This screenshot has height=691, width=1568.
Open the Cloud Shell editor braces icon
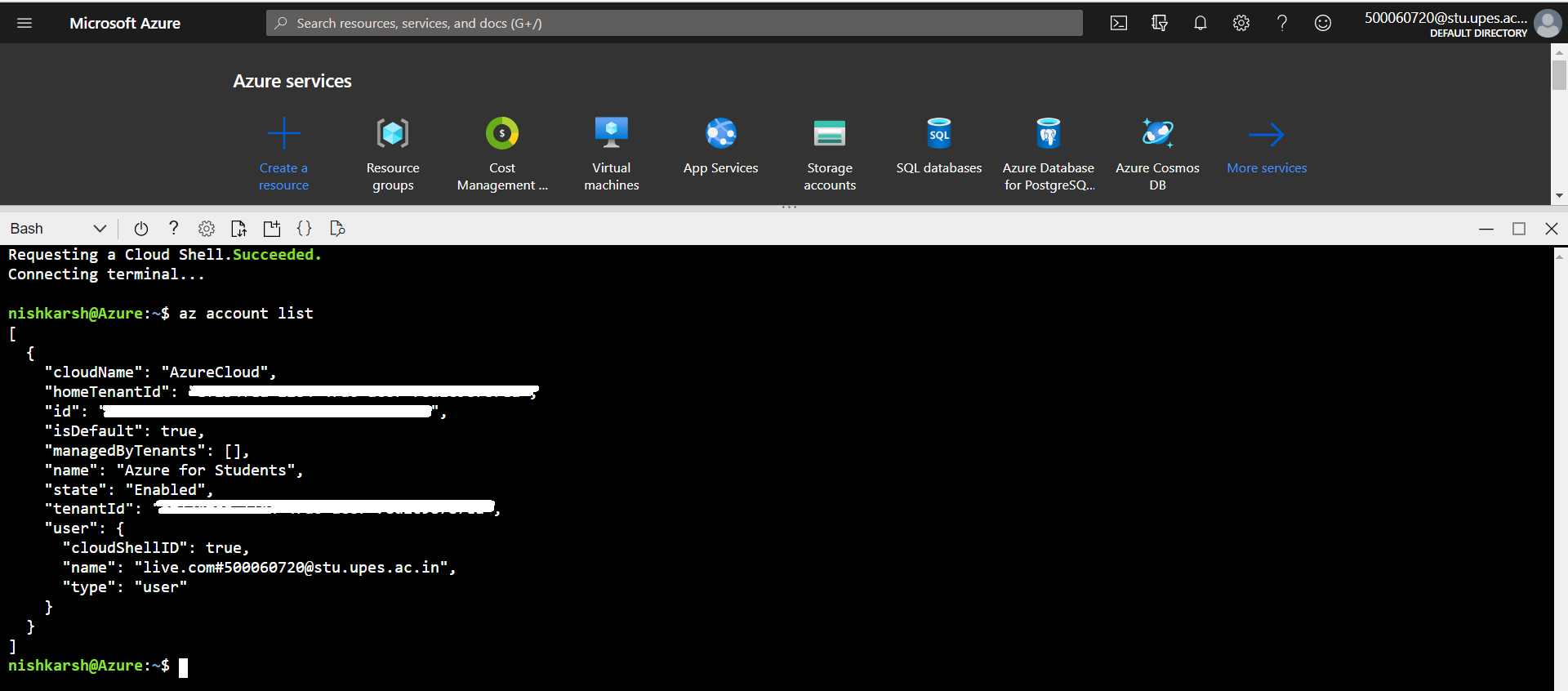click(x=305, y=229)
